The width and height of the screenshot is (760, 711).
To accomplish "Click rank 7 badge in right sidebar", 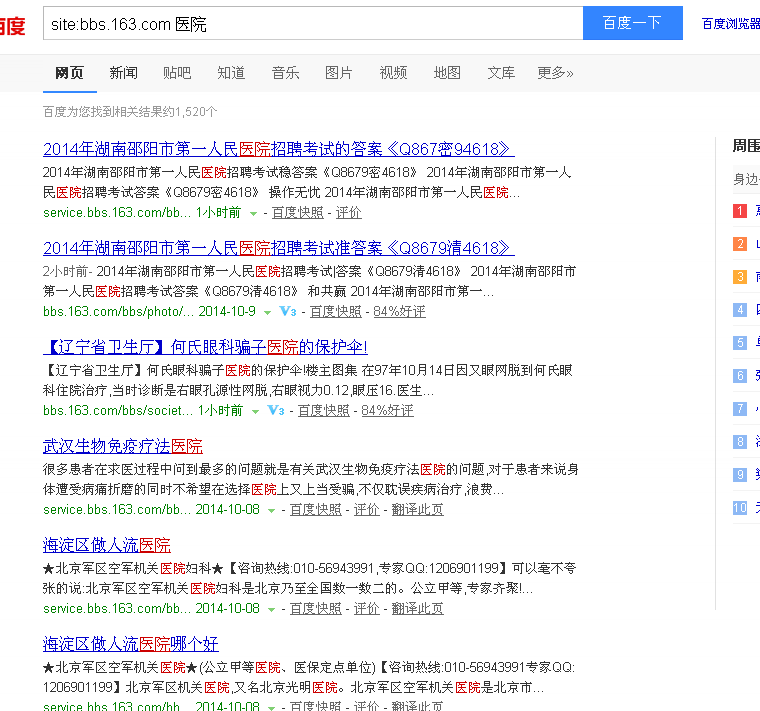I will [740, 408].
